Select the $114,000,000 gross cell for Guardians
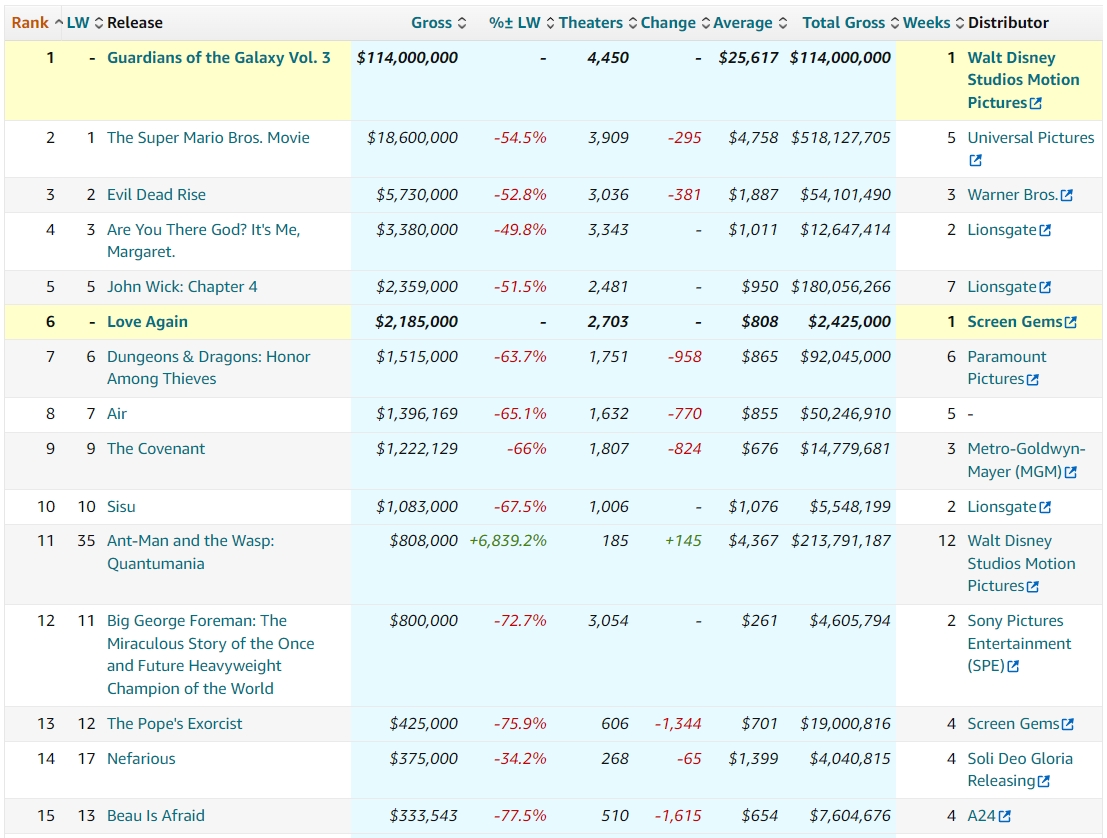1107x838 pixels. (x=407, y=58)
